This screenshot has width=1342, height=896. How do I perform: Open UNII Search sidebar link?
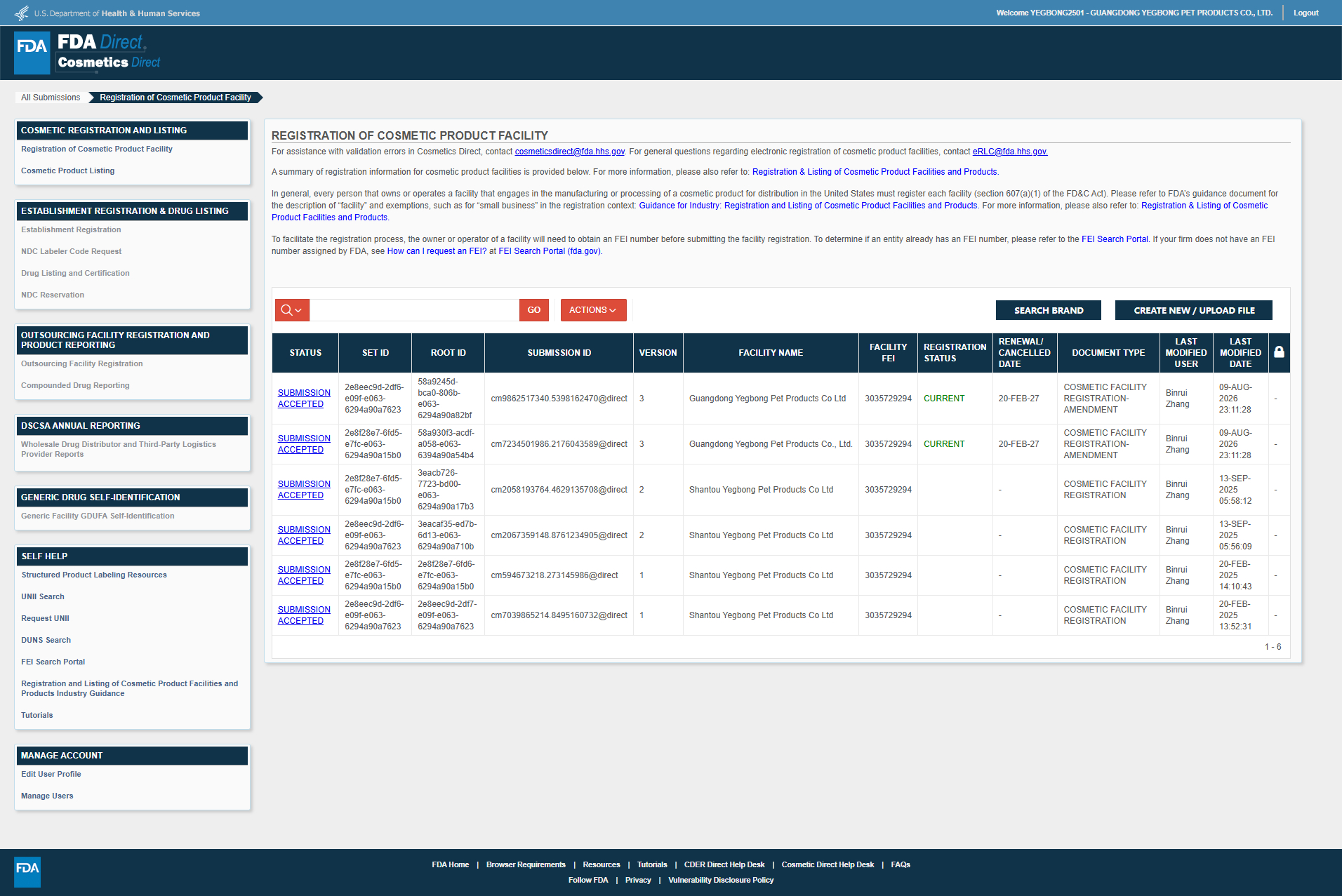[42, 596]
